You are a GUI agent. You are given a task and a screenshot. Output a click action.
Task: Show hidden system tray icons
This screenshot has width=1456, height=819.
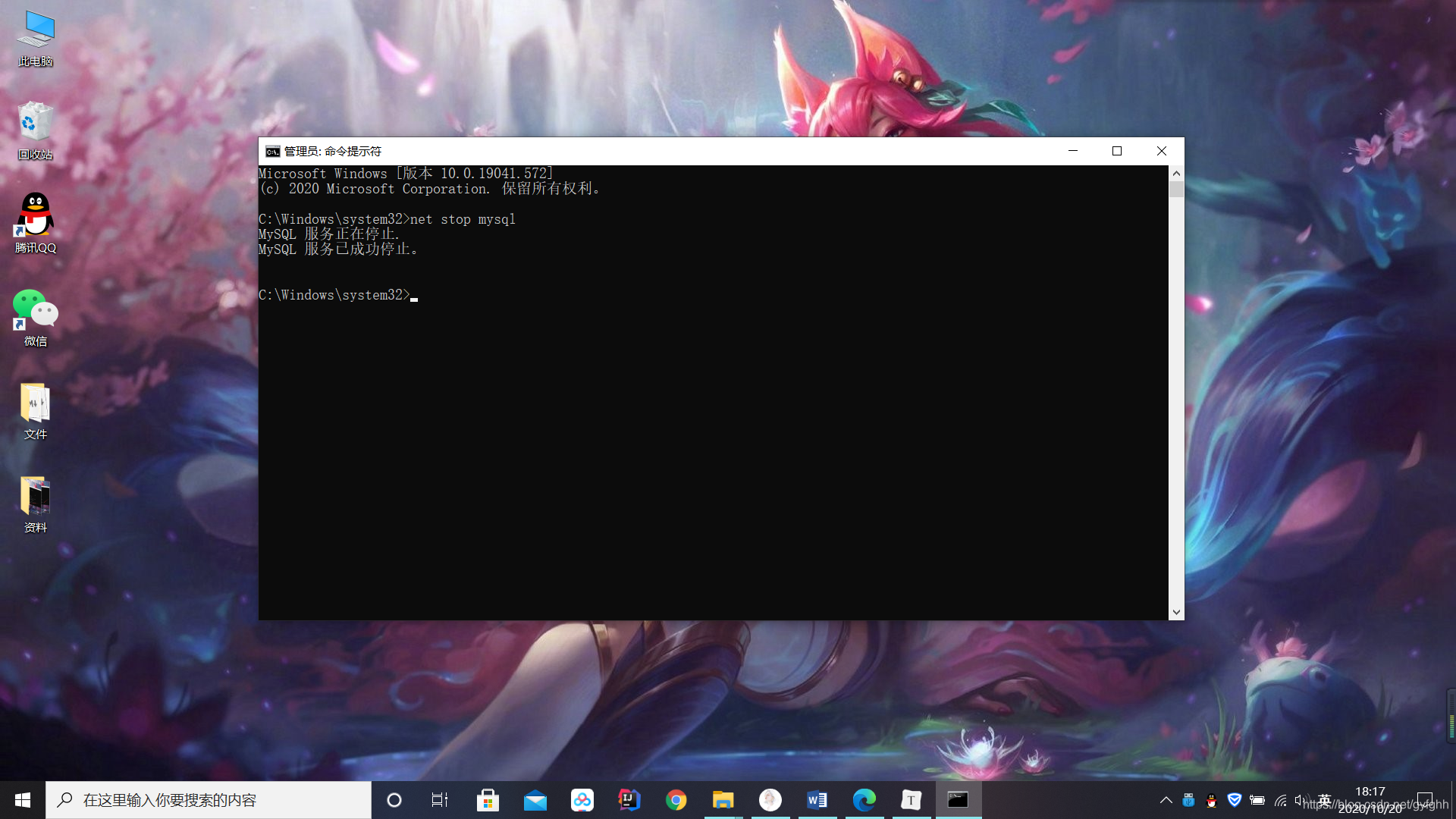pos(1166,800)
